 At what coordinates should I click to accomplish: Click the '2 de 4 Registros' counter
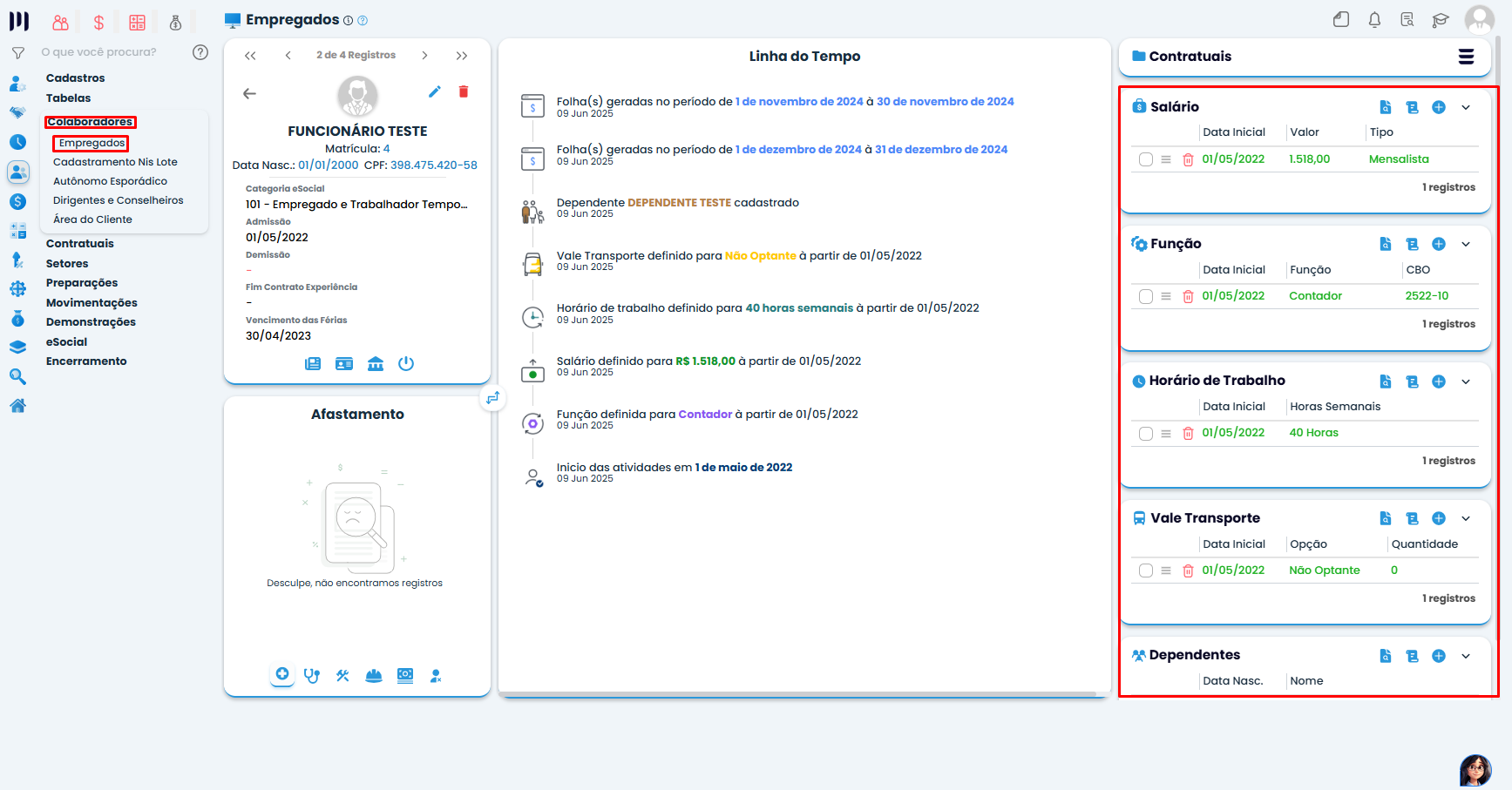click(356, 55)
